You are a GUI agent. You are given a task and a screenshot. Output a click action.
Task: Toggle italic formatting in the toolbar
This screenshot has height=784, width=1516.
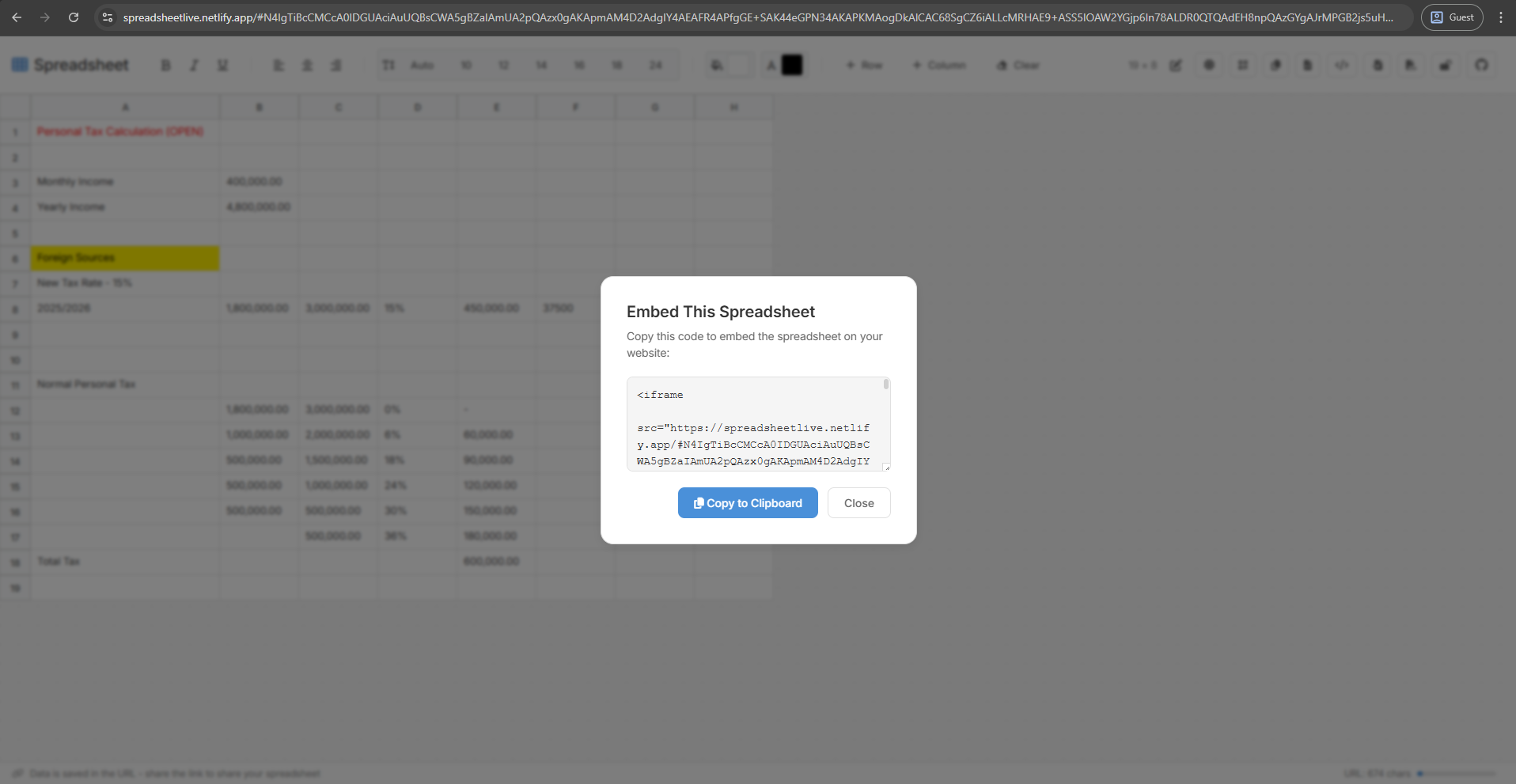click(x=194, y=65)
